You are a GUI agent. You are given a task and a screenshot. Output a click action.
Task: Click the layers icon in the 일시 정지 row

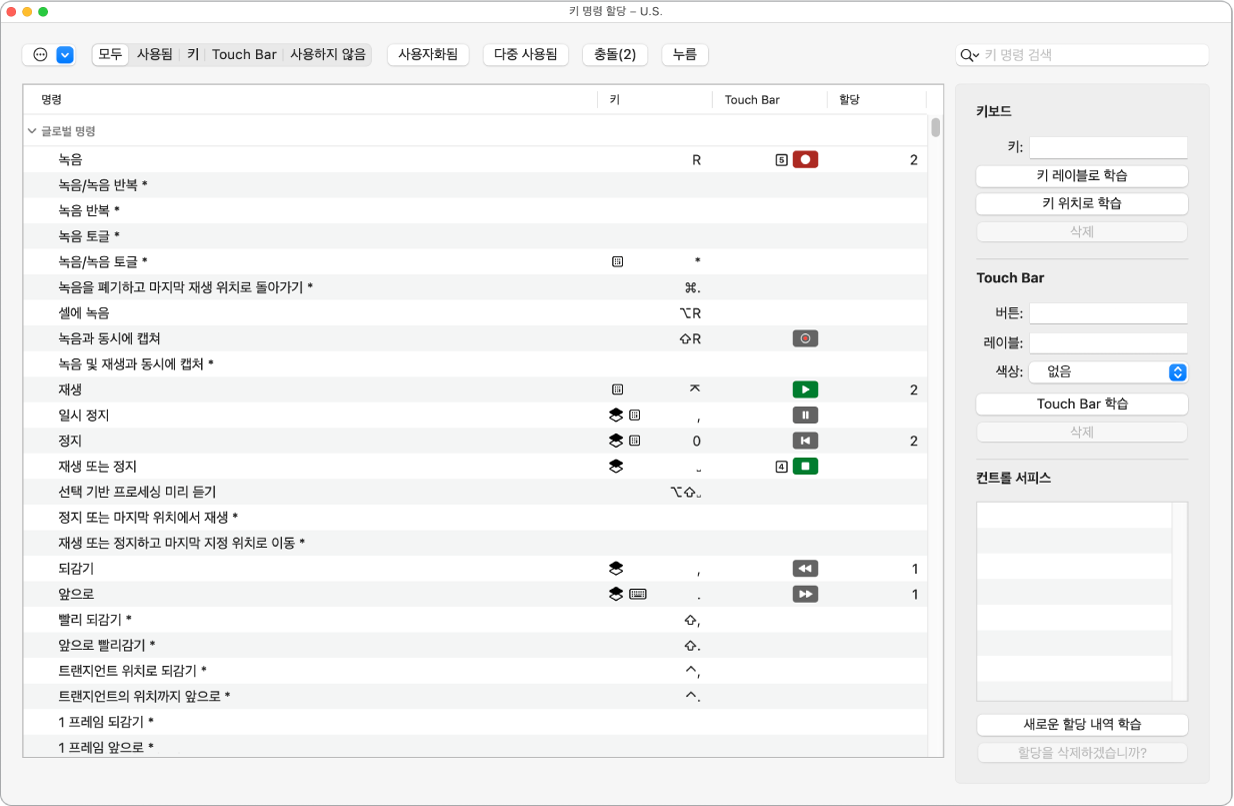pos(616,415)
